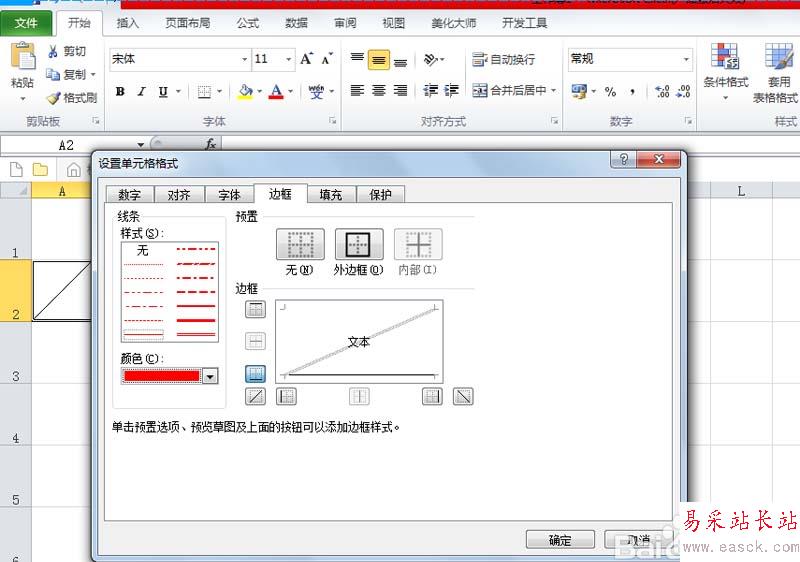Toggle diagonal-down border button
Screen dimensions: 800x562
(x=463, y=396)
